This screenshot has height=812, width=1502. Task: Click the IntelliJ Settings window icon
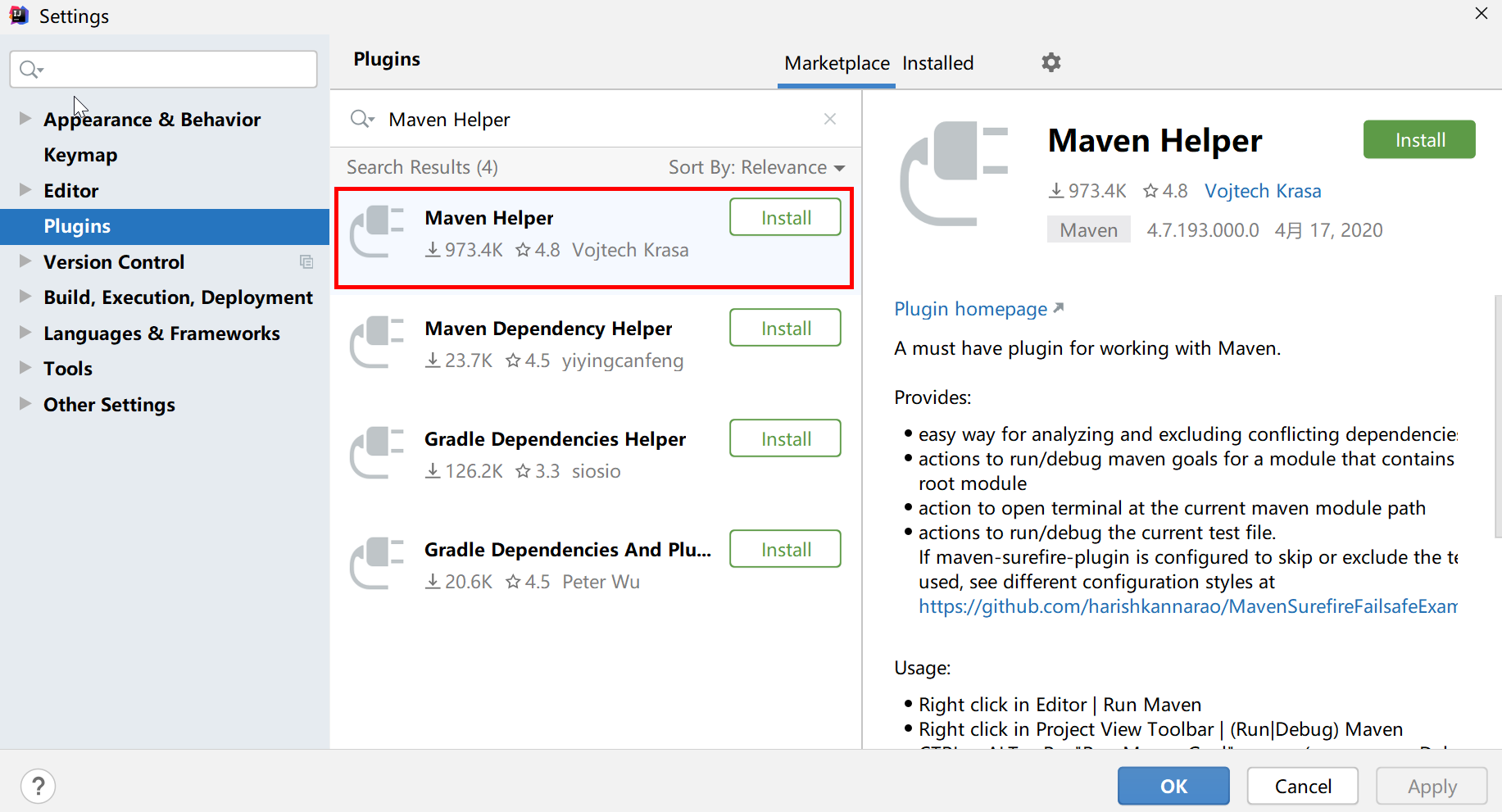[x=19, y=16]
